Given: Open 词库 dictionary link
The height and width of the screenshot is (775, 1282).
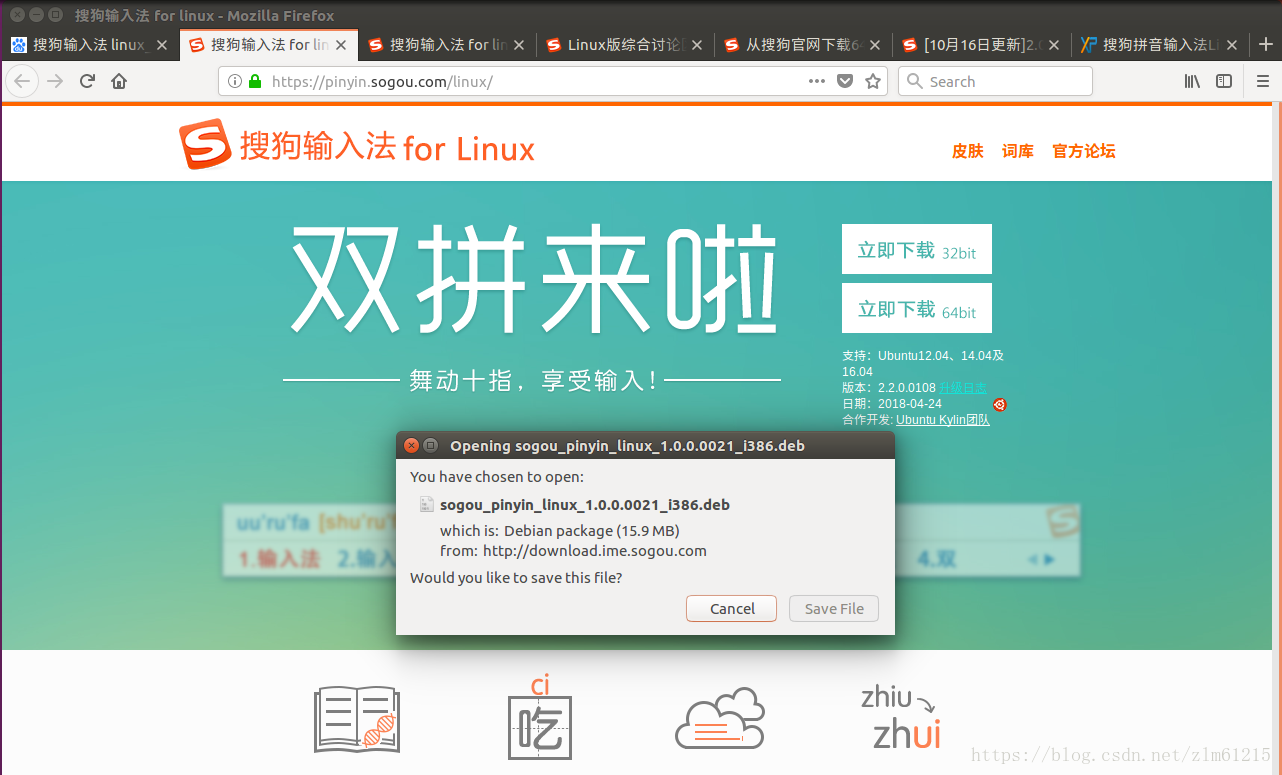Looking at the screenshot, I should pyautogui.click(x=1018, y=151).
